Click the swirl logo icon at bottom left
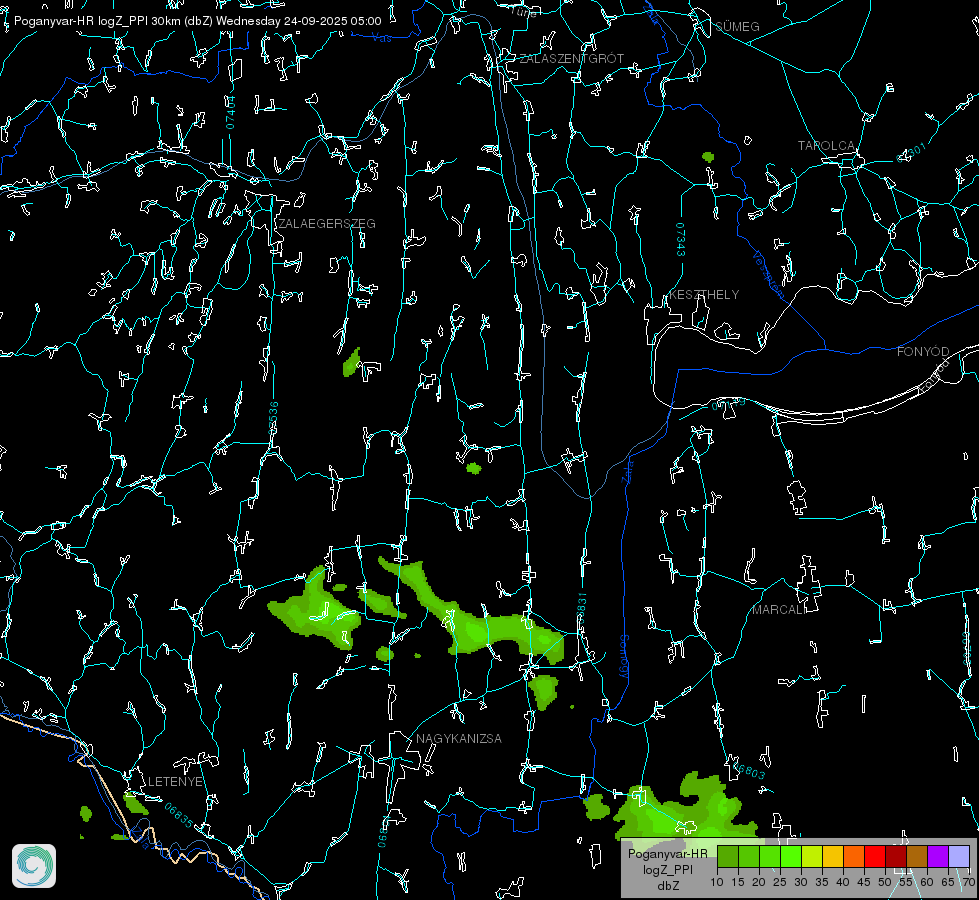This screenshot has width=979, height=900. click(x=34, y=866)
